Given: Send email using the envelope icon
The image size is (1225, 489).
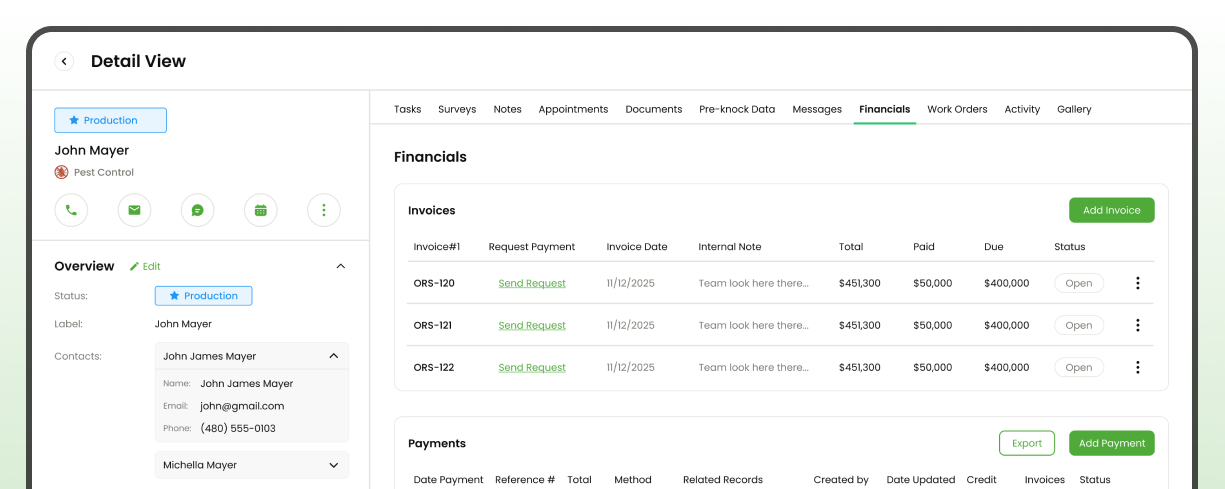Looking at the screenshot, I should pyautogui.click(x=134, y=210).
